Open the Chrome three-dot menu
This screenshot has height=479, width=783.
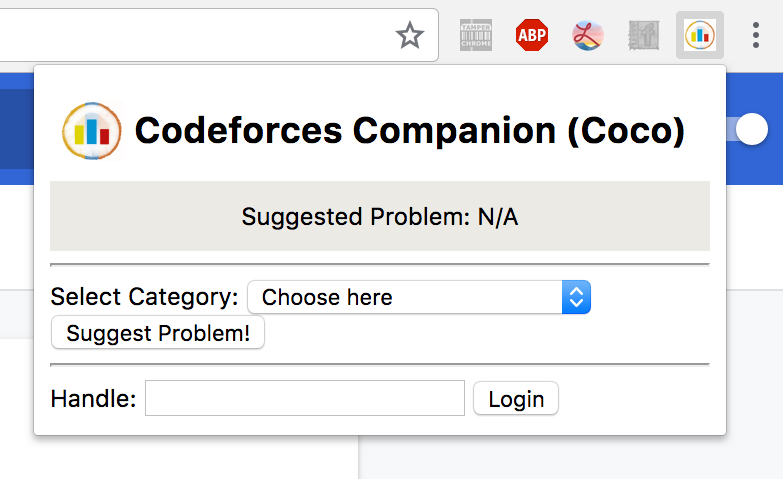756,35
